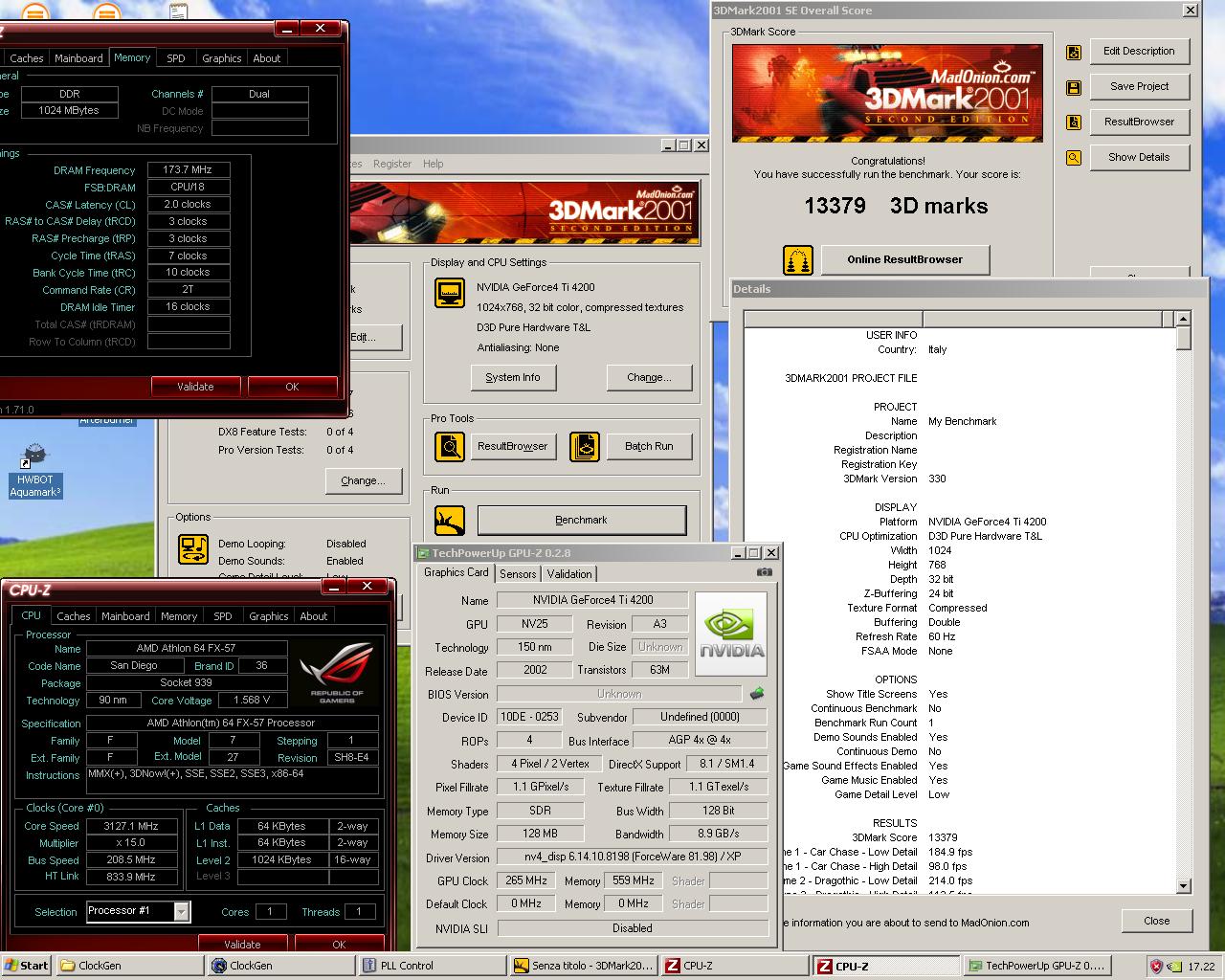Viewport: 1225px width, 980px height.
Task: Click the Batch Run button
Action: tap(649, 446)
